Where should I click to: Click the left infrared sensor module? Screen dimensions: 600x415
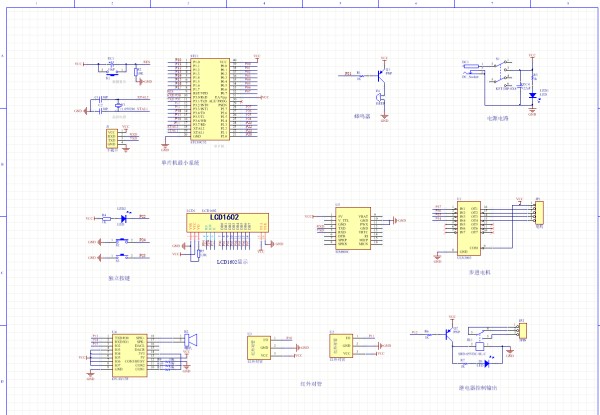(259, 348)
